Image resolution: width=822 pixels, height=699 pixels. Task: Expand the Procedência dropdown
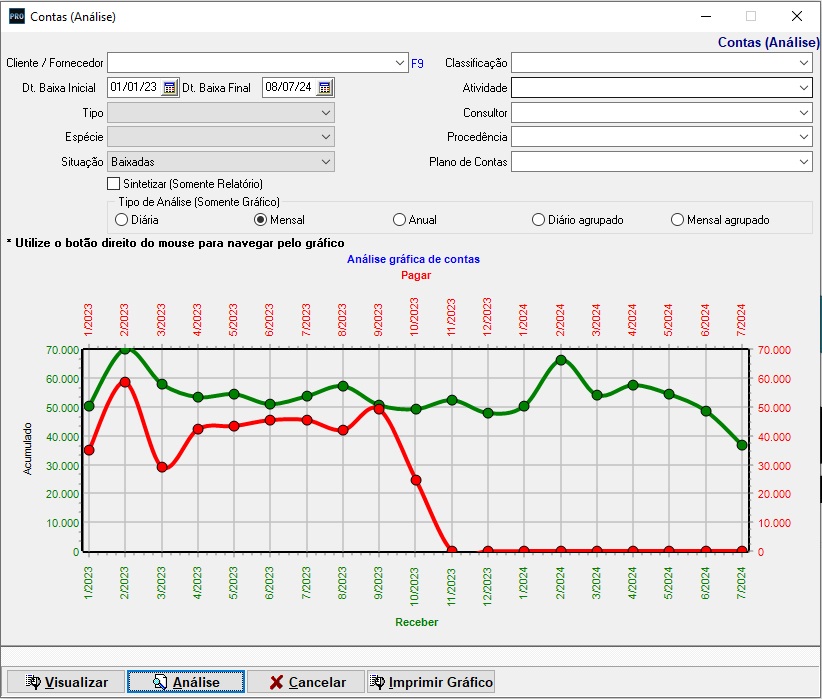tap(804, 137)
